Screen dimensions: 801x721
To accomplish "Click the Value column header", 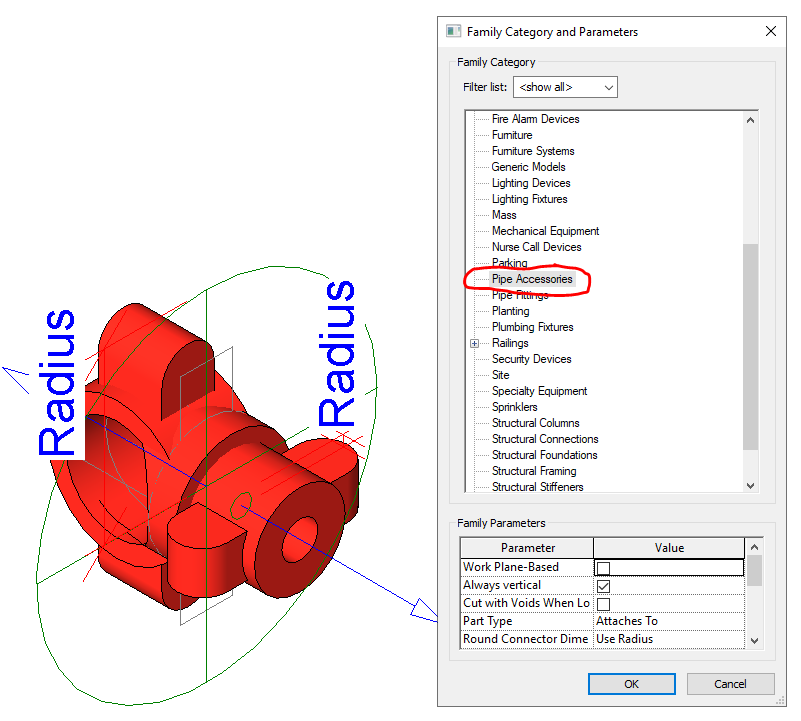I will click(669, 548).
